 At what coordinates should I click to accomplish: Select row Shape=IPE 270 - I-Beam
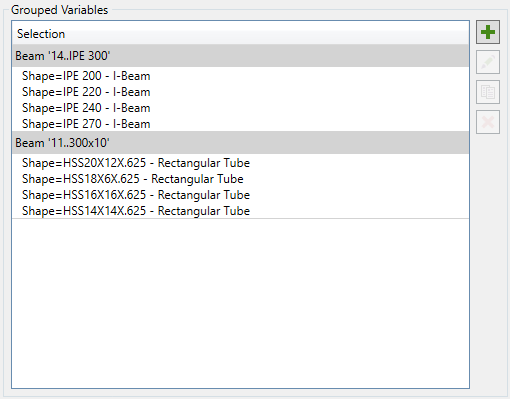(x=240, y=124)
